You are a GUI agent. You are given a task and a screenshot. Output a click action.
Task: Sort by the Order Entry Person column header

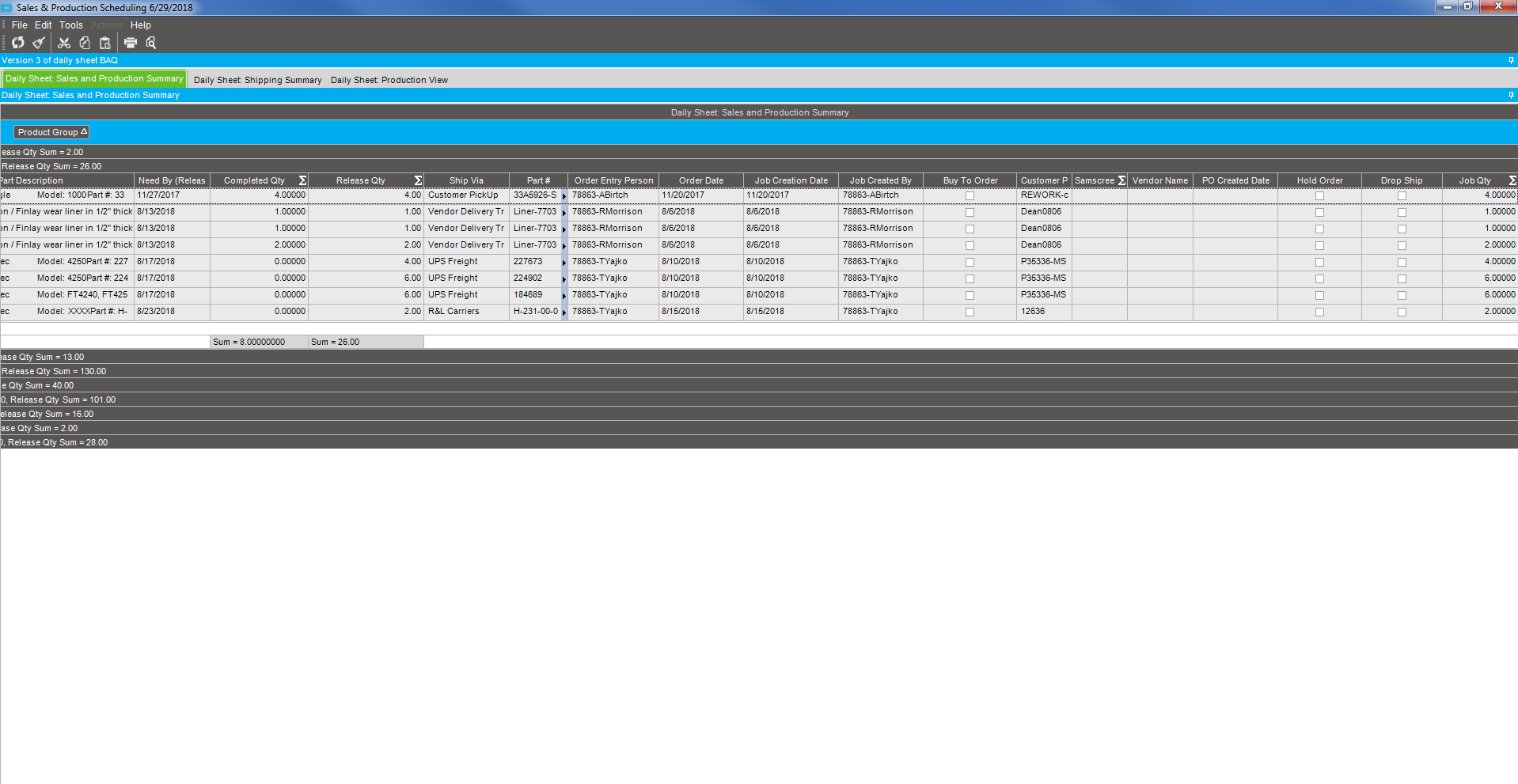[613, 180]
